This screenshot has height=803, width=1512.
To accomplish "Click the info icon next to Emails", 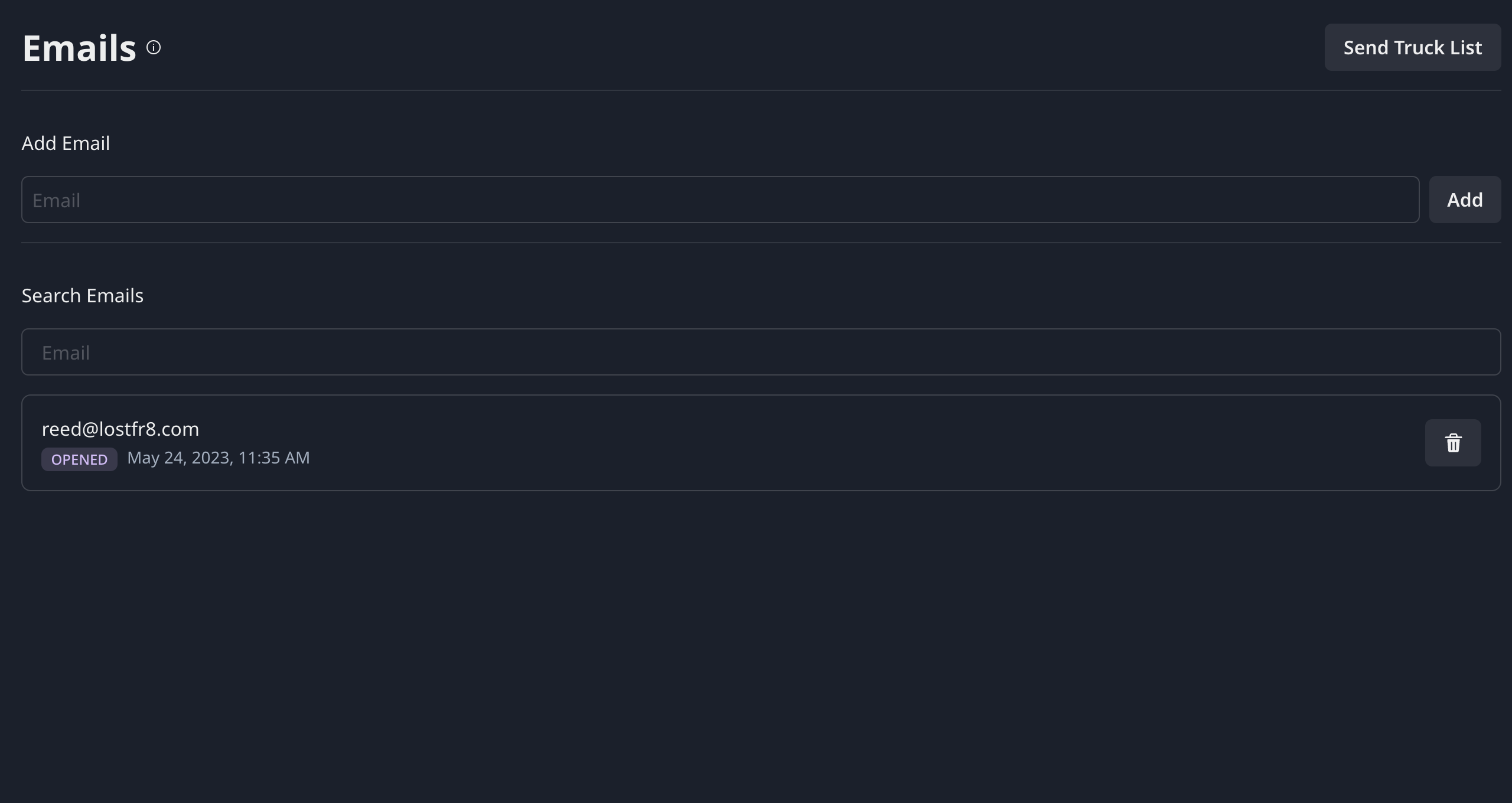I will pos(154,47).
